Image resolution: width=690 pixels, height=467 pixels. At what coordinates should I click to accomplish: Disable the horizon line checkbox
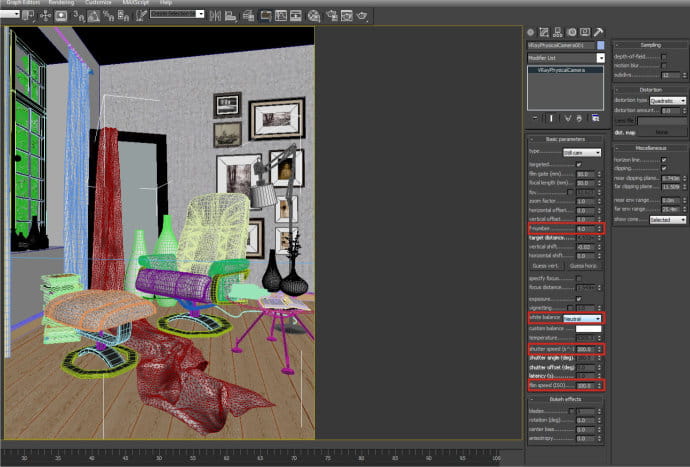(x=664, y=160)
